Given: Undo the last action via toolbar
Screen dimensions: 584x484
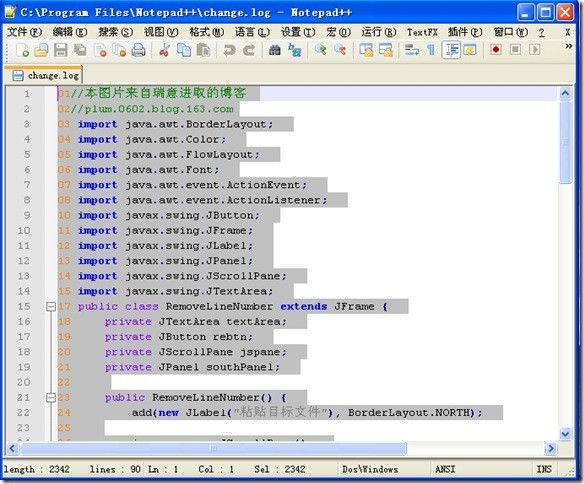Looking at the screenshot, I should (x=229, y=50).
